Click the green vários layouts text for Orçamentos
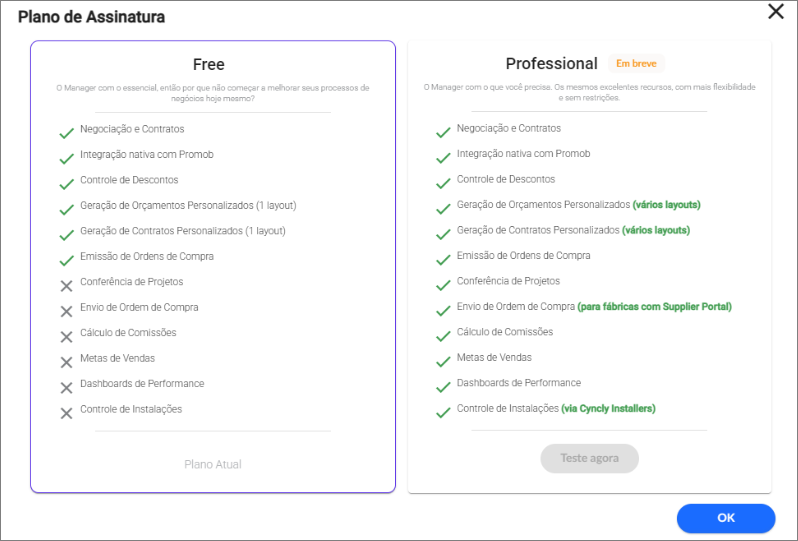Viewport: 798px width, 541px height. click(x=667, y=205)
